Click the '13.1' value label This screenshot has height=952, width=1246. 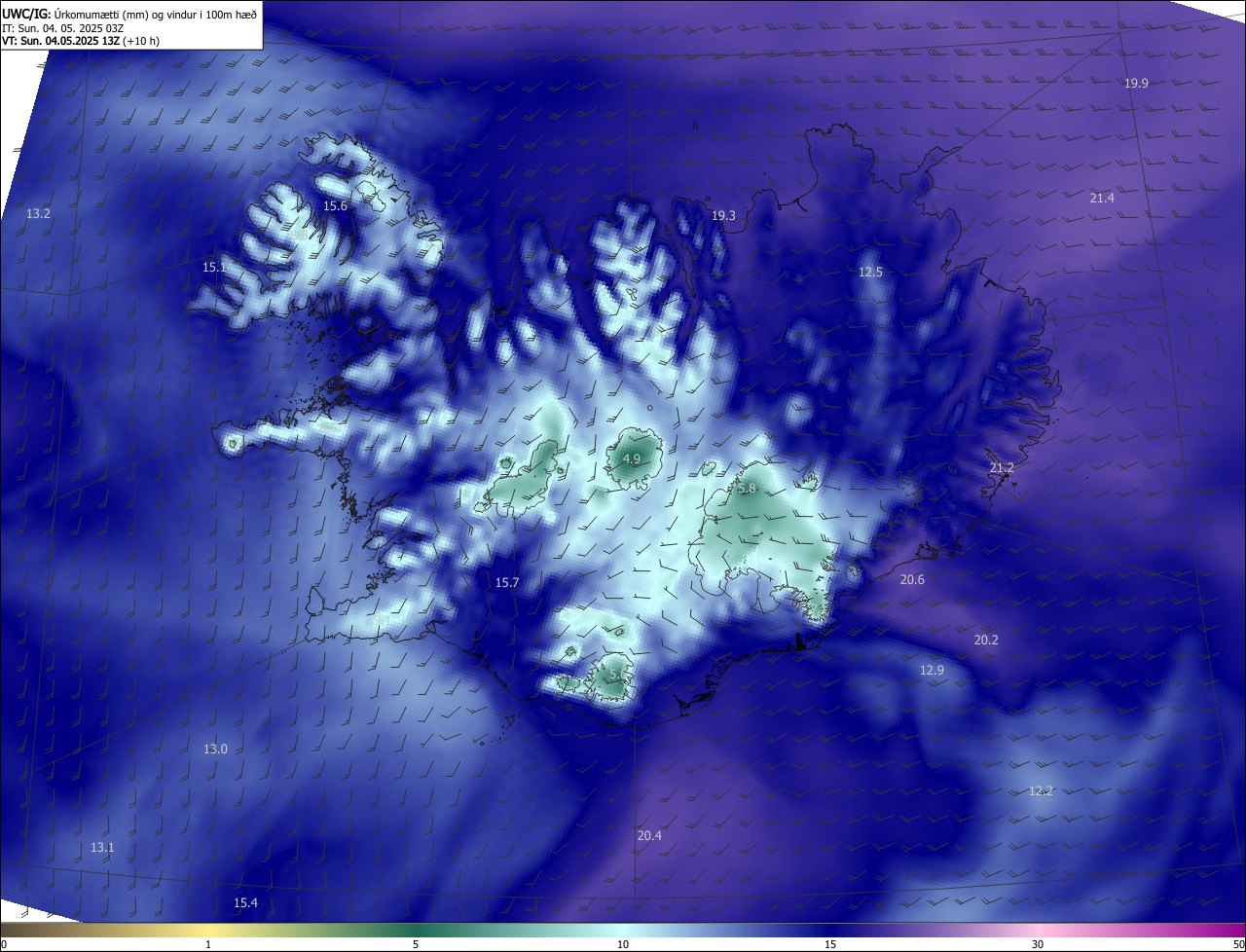click(102, 848)
